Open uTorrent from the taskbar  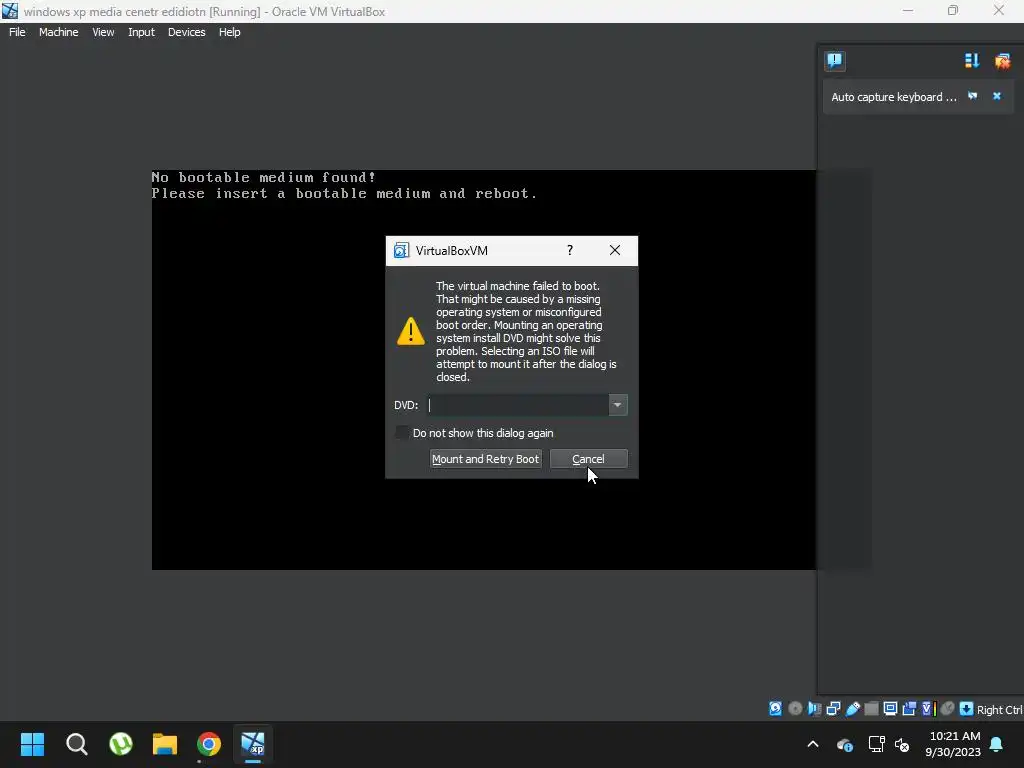121,744
